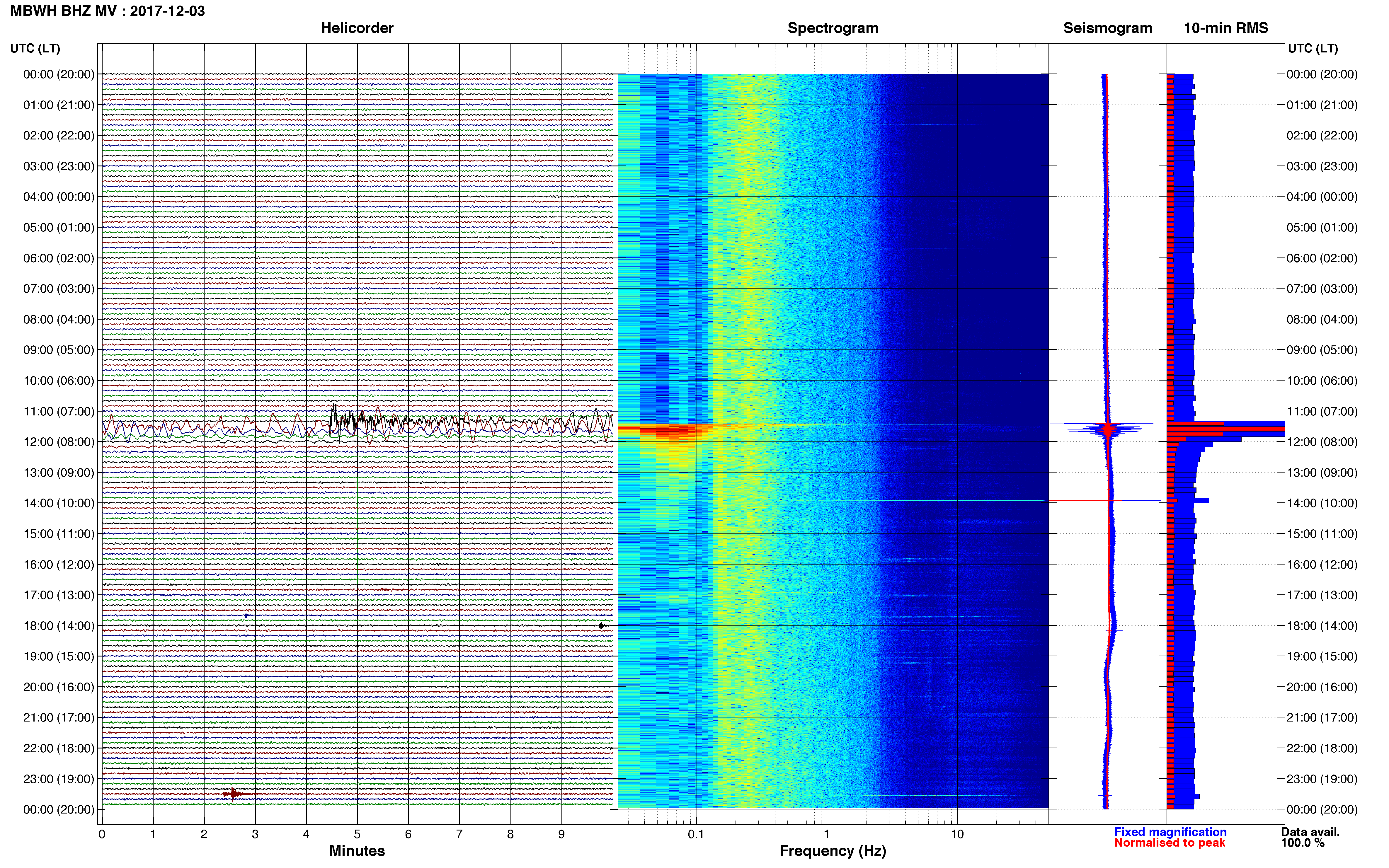Click the left 11:00 (07:00) time label
The width and height of the screenshot is (1389, 868).
[59, 411]
